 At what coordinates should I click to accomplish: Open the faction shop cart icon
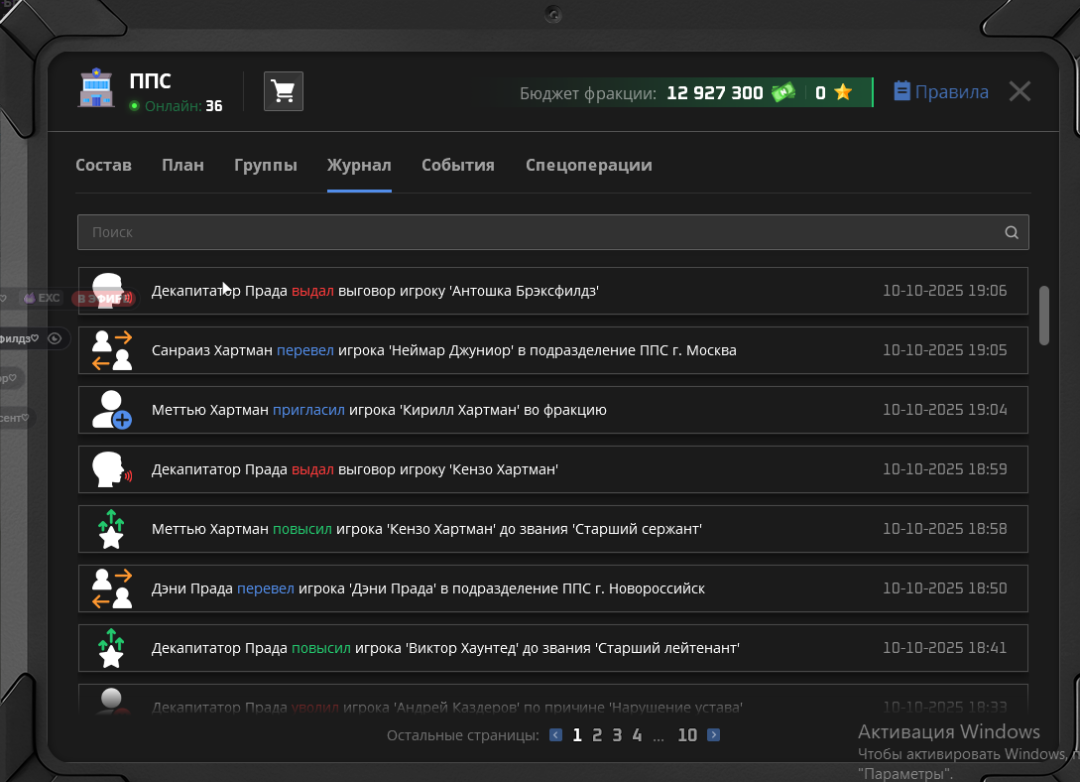(283, 92)
